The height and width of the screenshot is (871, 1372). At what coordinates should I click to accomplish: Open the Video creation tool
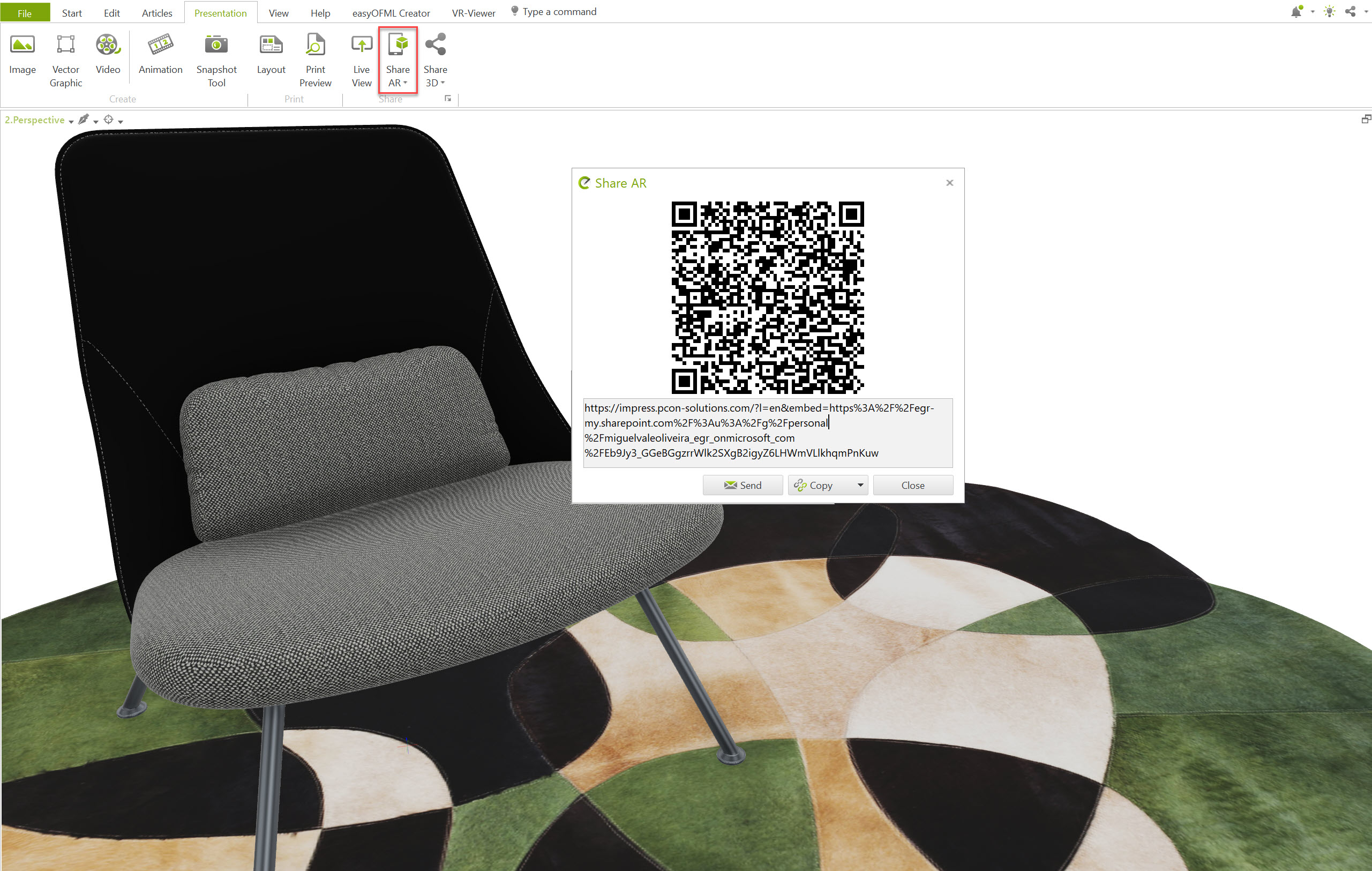(108, 54)
